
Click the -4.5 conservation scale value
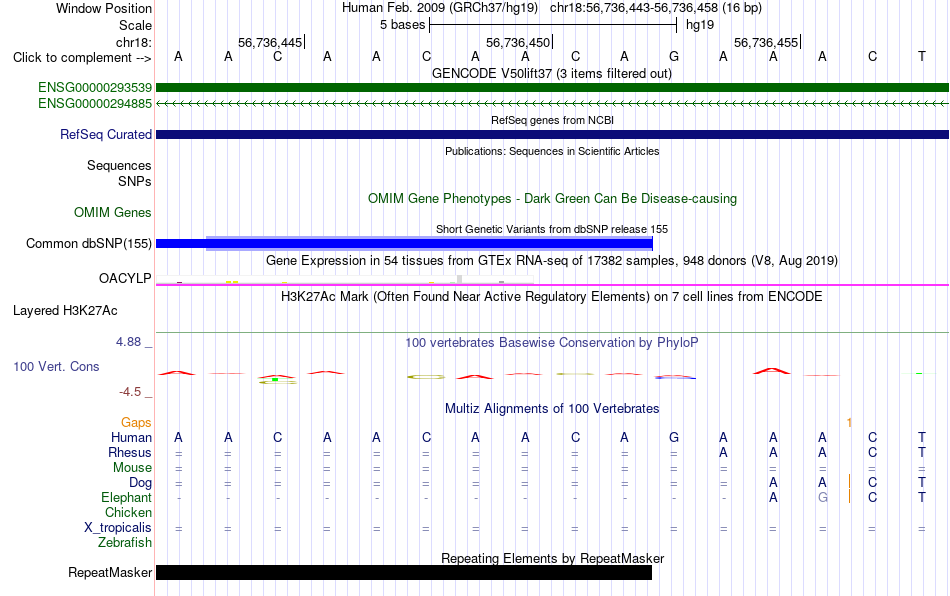130,392
